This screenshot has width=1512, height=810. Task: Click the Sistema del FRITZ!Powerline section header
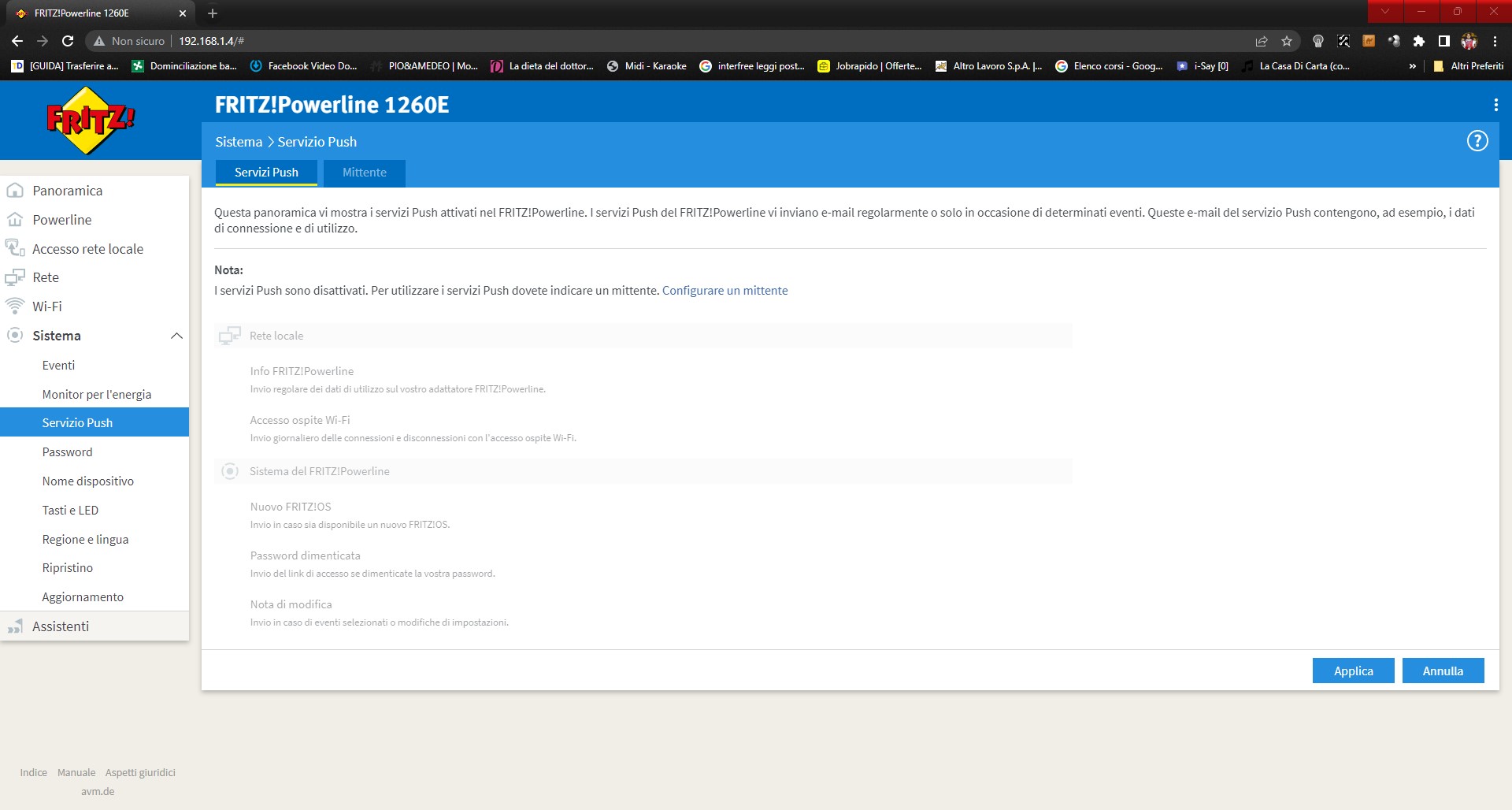tap(643, 471)
